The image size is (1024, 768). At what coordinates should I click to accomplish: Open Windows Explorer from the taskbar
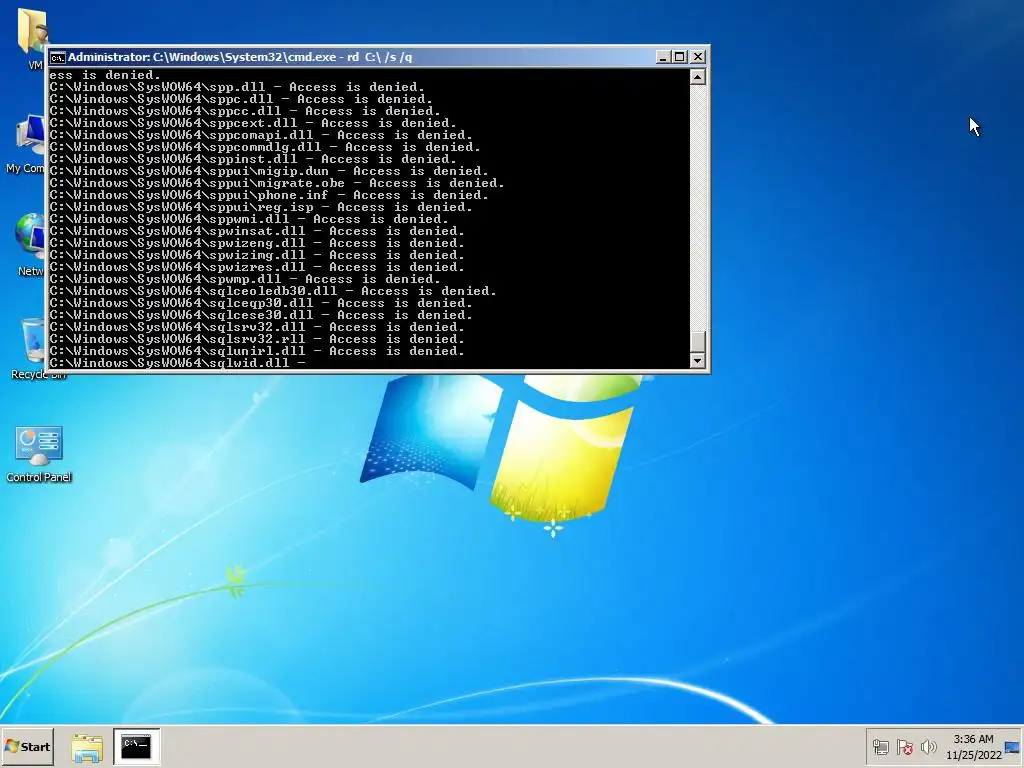pos(87,747)
